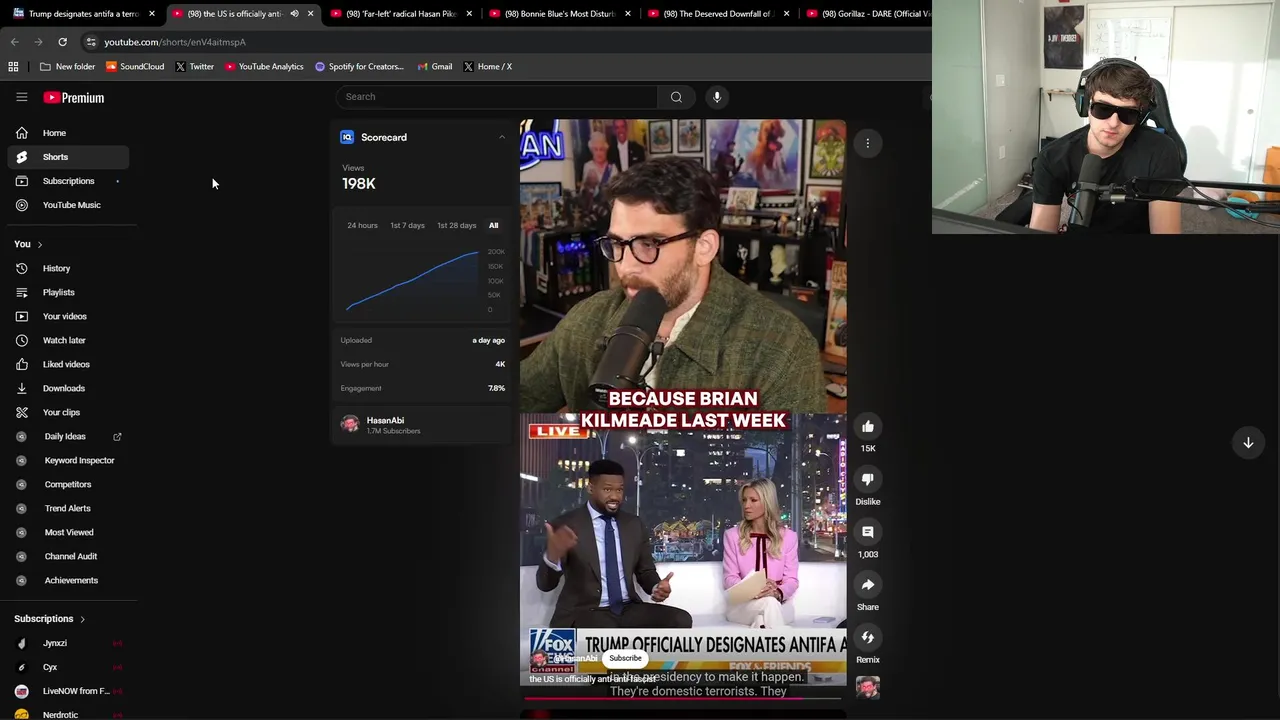This screenshot has height=720, width=1280.
Task: Switch to Bonnie Blue's Most Disturbing tab
Action: click(x=559, y=14)
